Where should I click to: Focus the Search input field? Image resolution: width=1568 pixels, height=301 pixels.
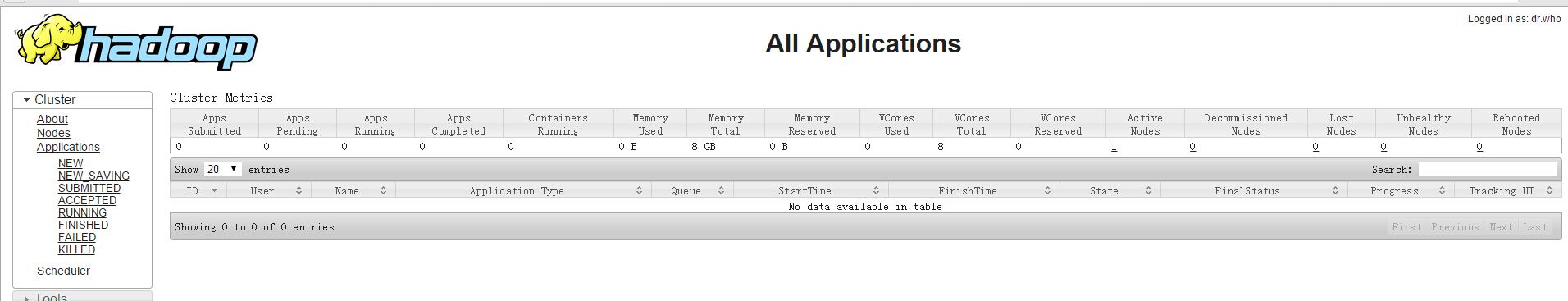[1488, 169]
